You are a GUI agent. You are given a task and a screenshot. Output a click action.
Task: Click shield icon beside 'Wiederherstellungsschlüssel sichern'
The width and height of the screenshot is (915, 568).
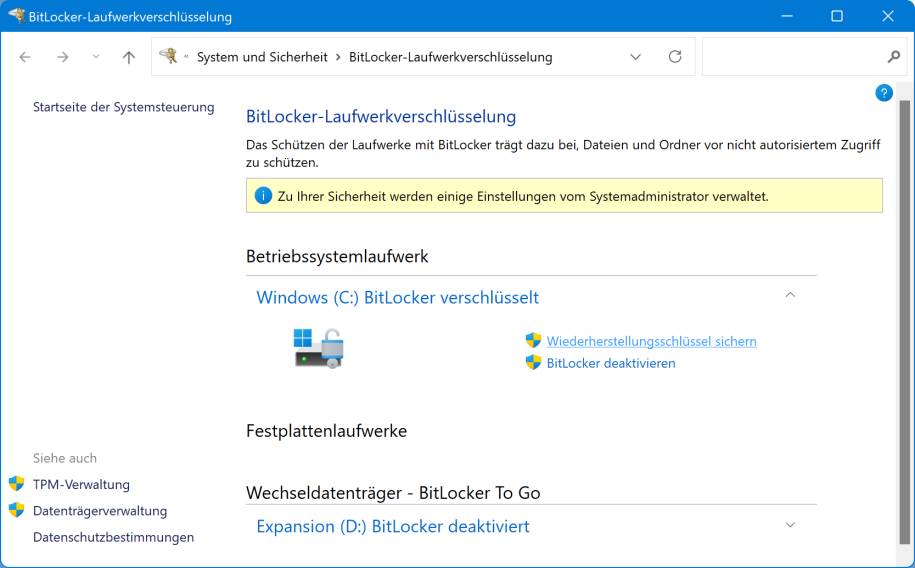point(533,340)
